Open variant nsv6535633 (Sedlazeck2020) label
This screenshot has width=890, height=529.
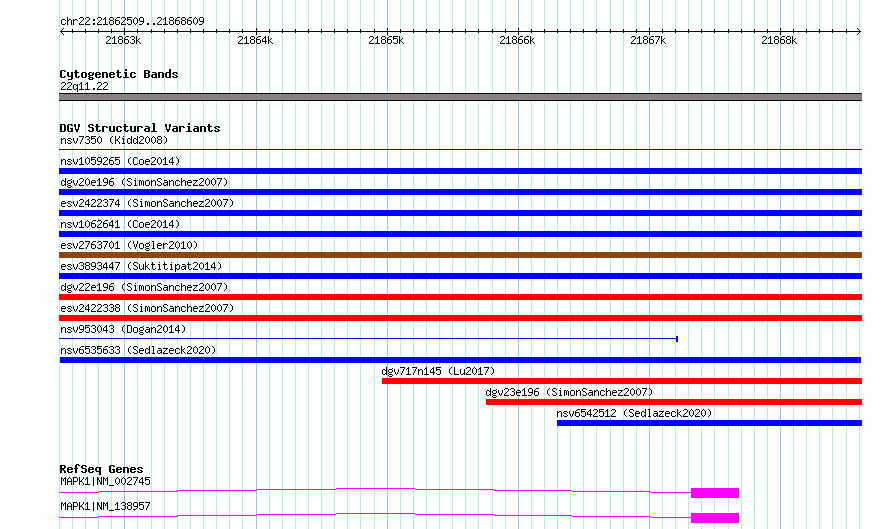tap(138, 350)
